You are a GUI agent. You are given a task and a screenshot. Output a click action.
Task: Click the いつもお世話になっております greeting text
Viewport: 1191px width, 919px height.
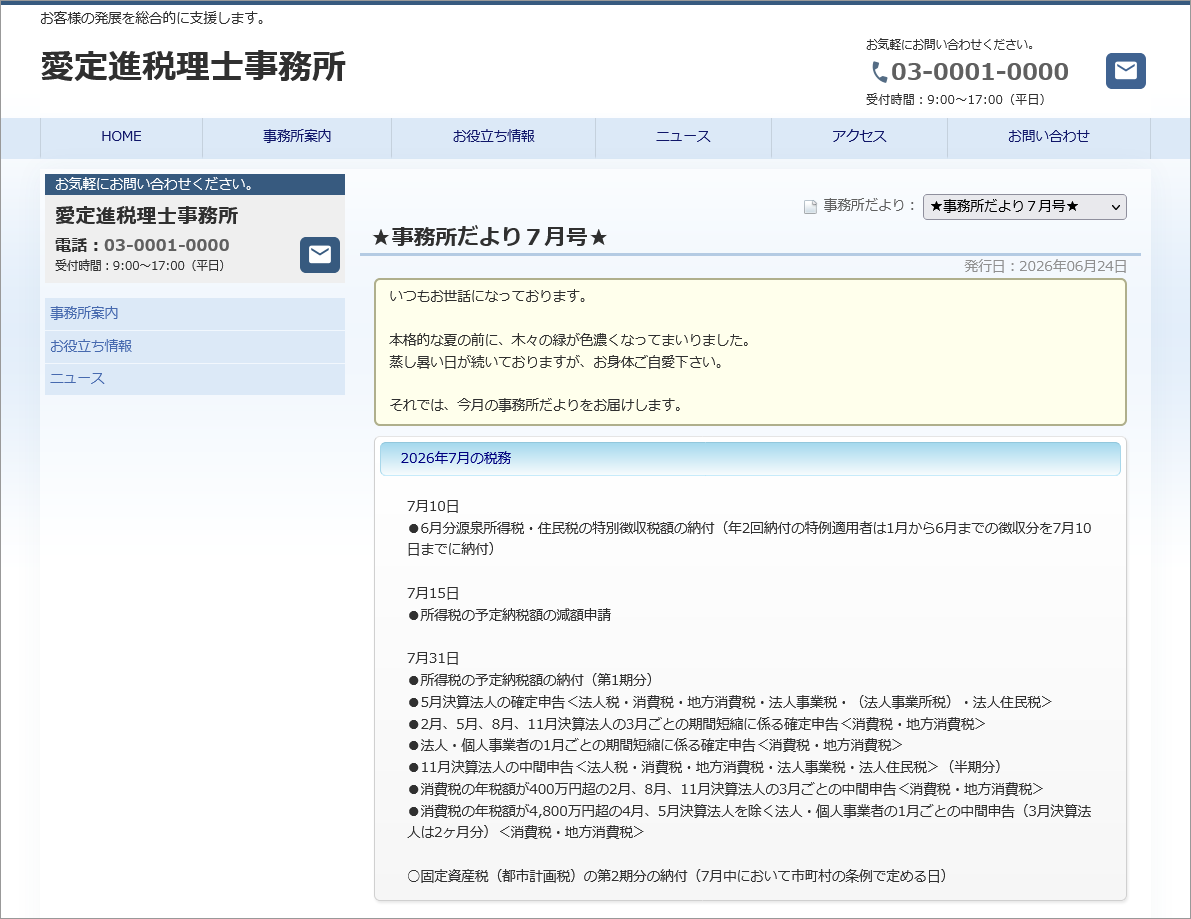[x=488, y=296]
